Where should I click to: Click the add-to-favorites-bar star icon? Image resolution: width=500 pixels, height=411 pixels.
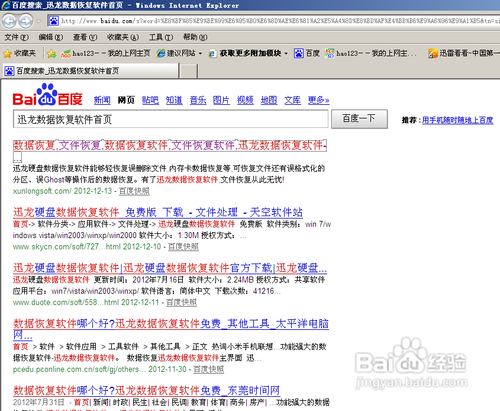point(51,53)
